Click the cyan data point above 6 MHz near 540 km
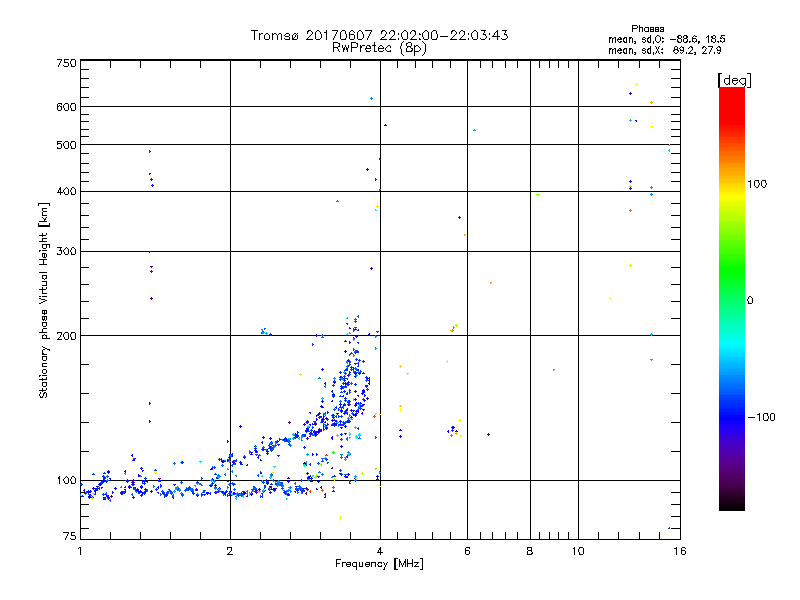The height and width of the screenshot is (600, 800). 474,130
